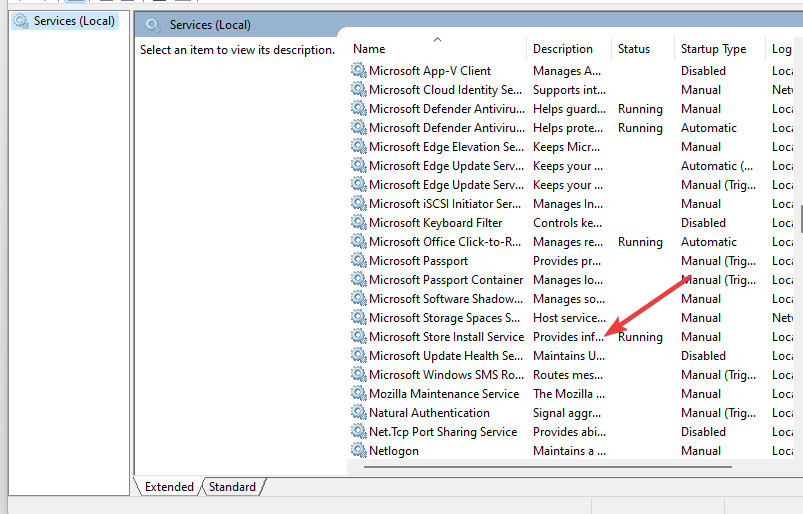
Task: Click the gear icon next to Netlogon
Action: pos(358,450)
